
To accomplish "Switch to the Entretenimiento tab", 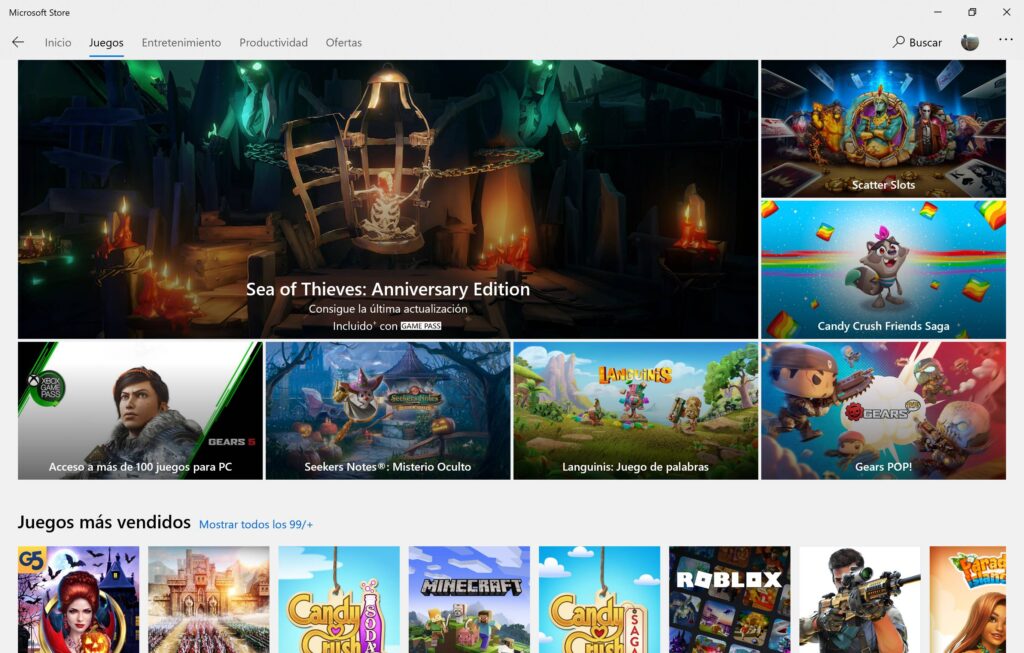I will click(181, 43).
